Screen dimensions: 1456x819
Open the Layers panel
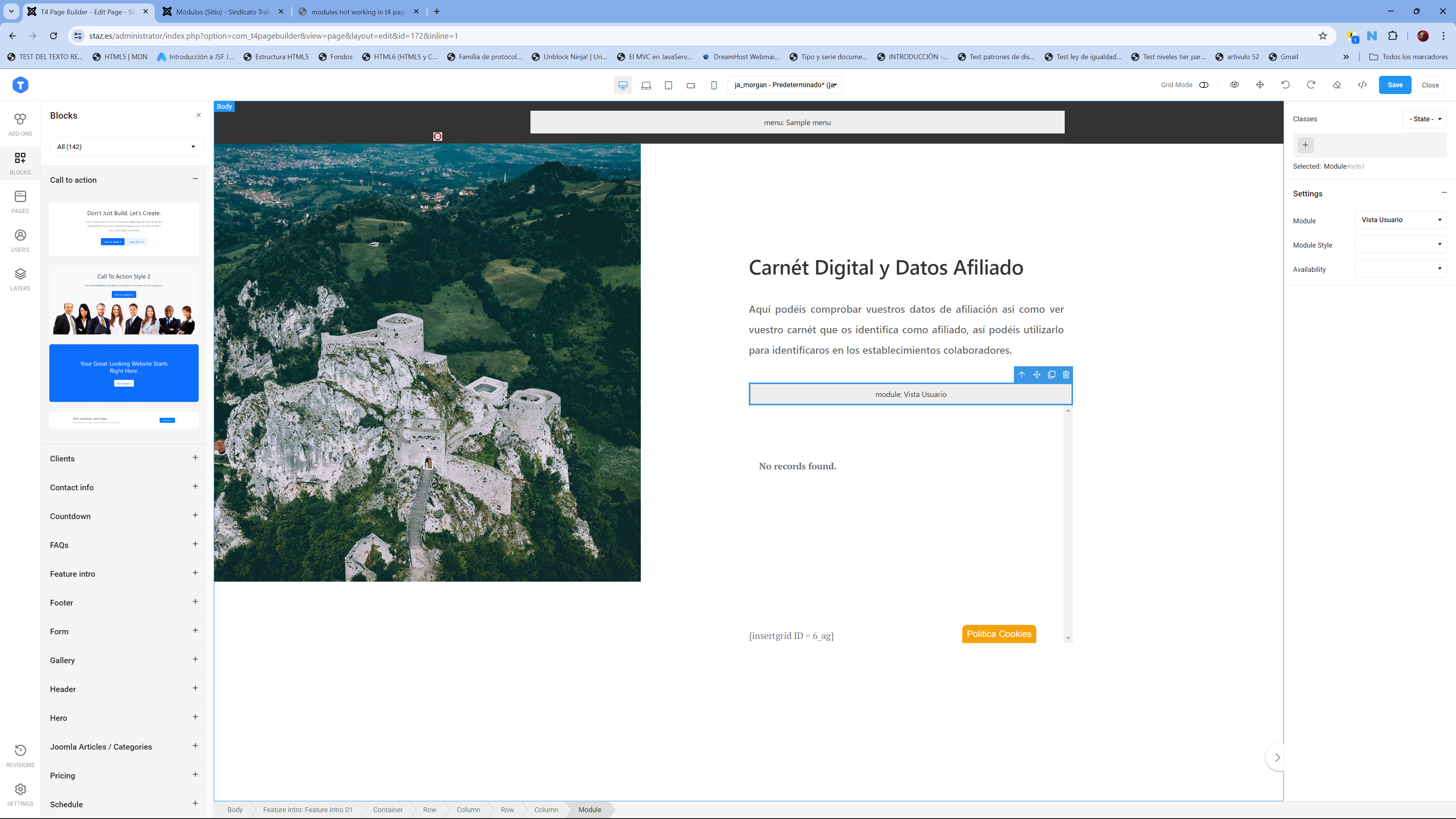point(20,279)
